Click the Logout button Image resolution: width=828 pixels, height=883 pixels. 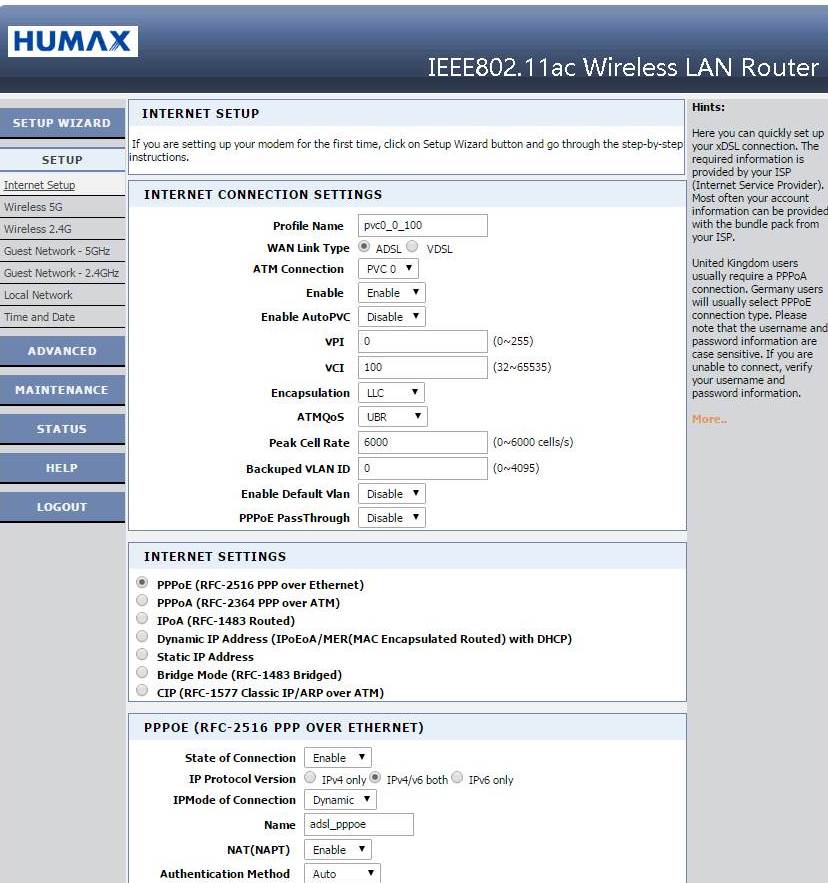coord(62,507)
